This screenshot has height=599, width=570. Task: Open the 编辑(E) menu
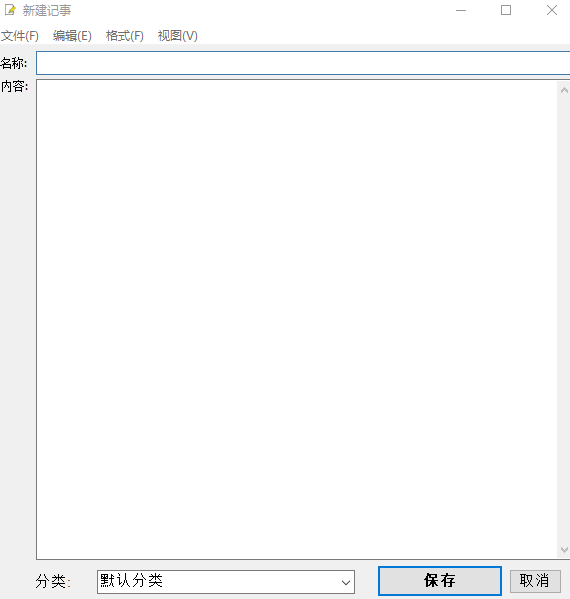point(72,36)
